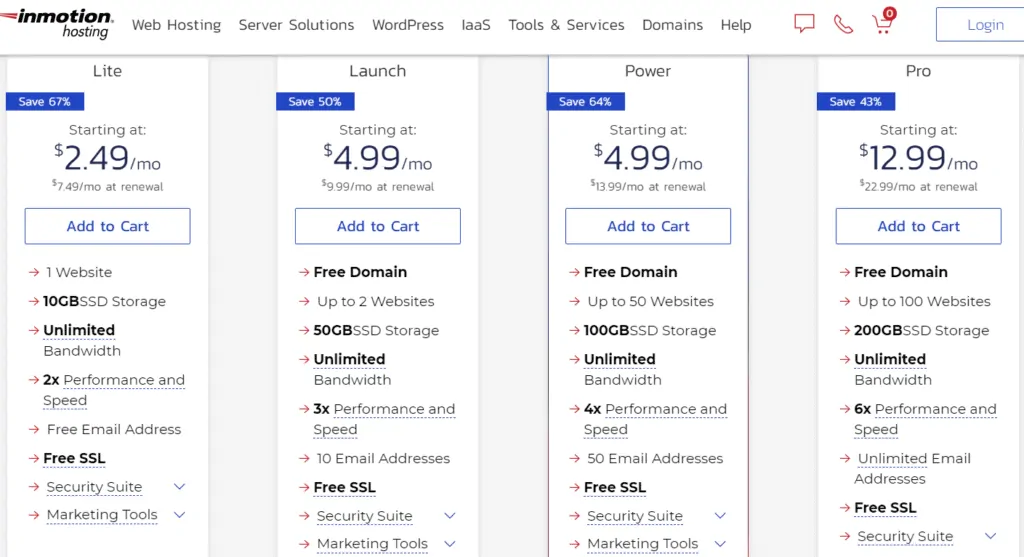The image size is (1024, 557).
Task: Expand Security Suite in the Pro plan
Action: (990, 536)
